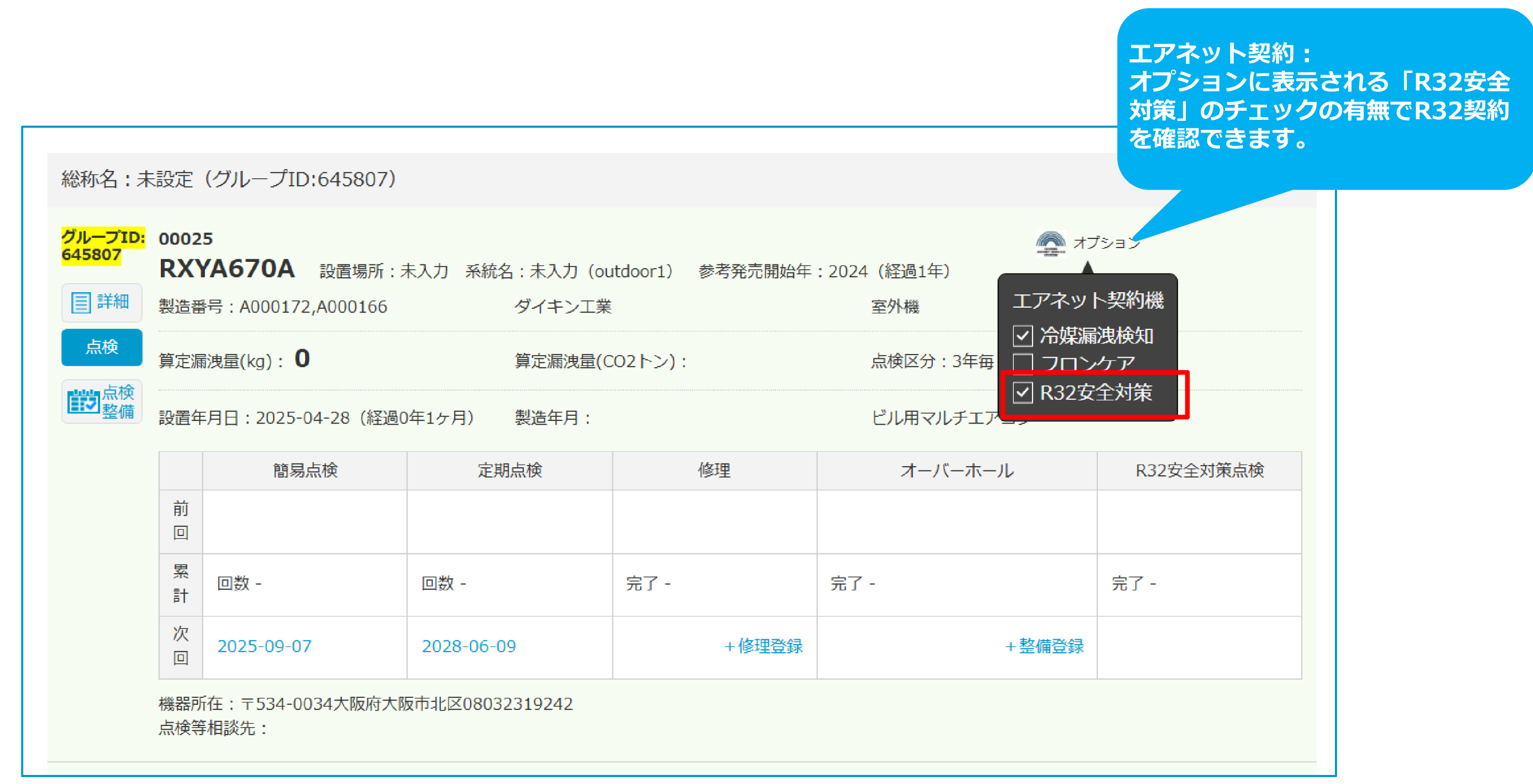Click the 総称名 group header bar
1533x784 pixels.
tap(228, 179)
